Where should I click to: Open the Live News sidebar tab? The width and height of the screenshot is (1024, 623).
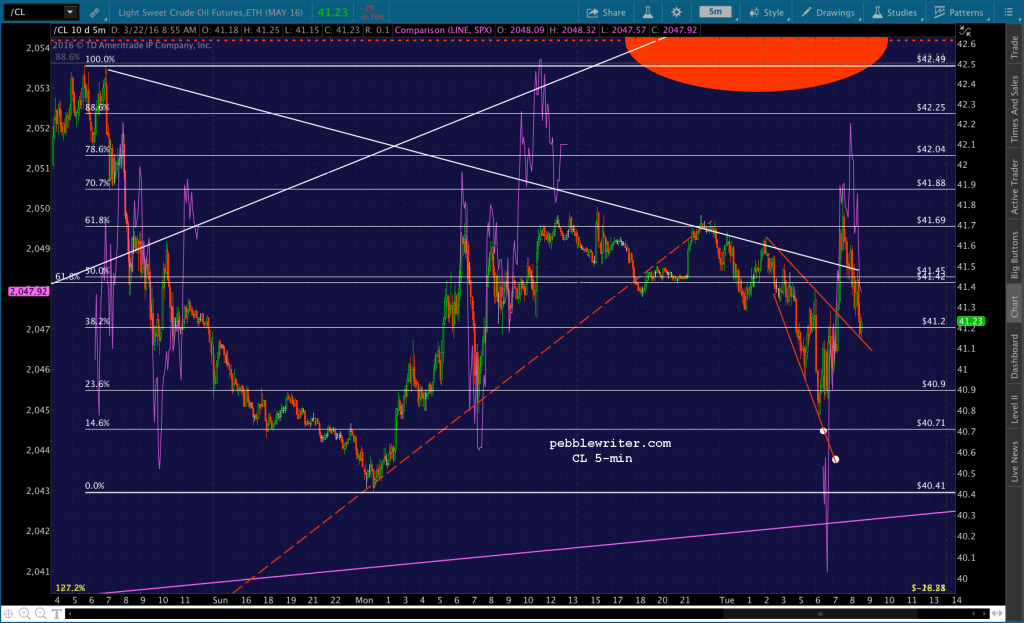coord(1015,461)
